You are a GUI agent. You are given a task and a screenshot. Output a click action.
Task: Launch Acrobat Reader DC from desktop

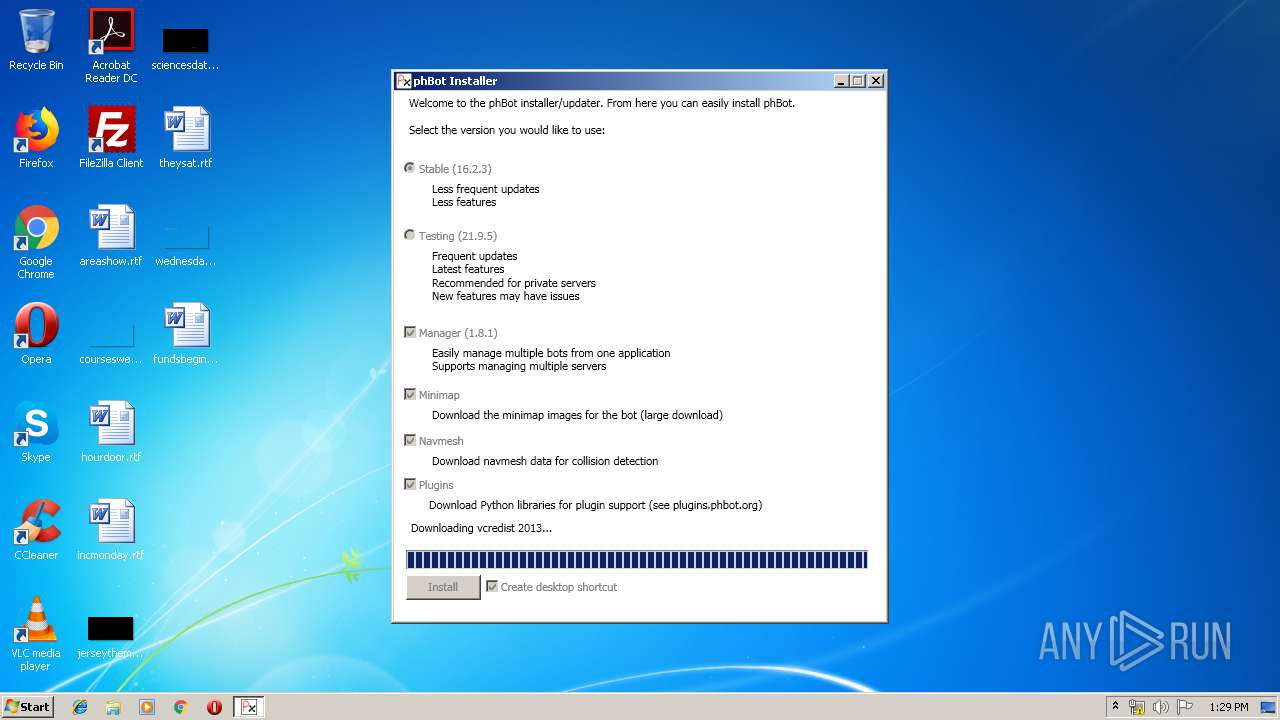[111, 46]
